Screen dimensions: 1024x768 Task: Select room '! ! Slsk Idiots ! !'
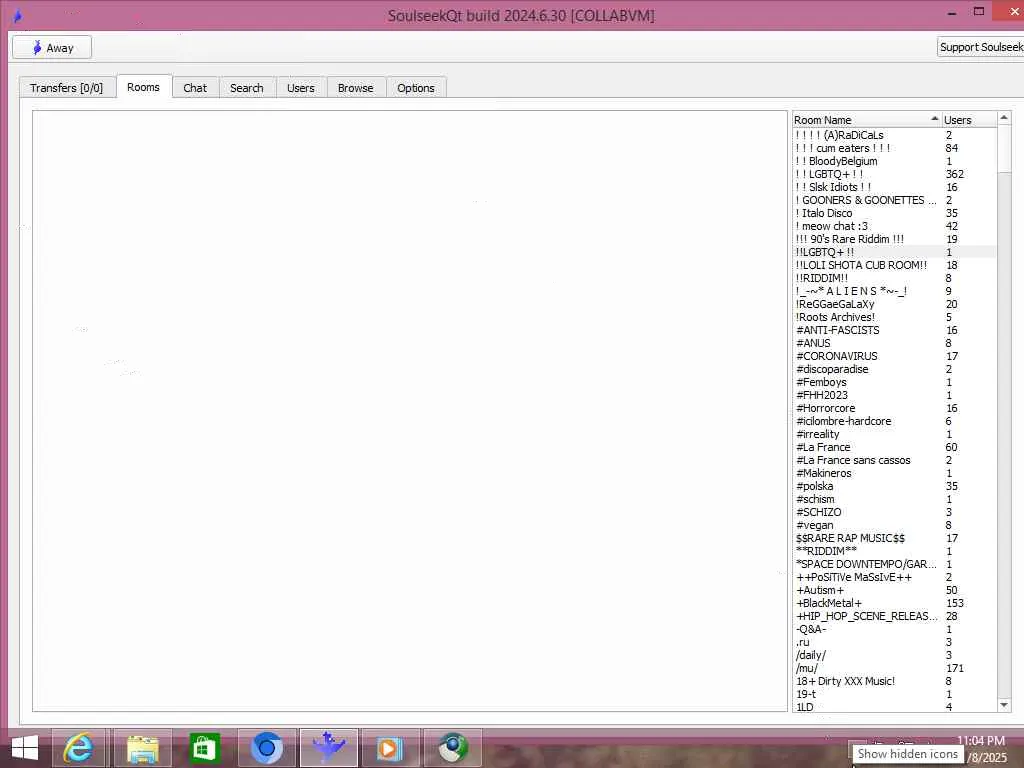tap(894, 187)
